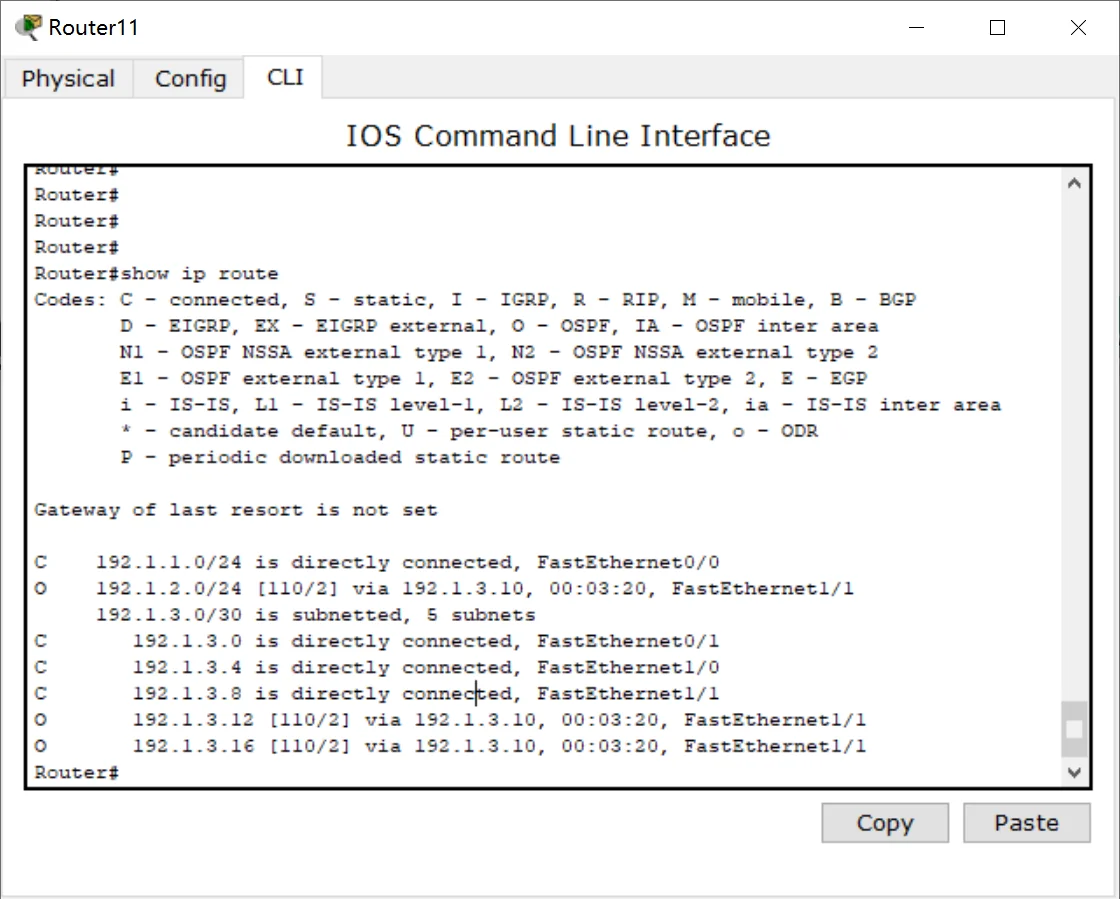Click the 192.1.2.0/24 OSPF route line
The height and width of the screenshot is (899, 1120).
[x=444, y=588]
